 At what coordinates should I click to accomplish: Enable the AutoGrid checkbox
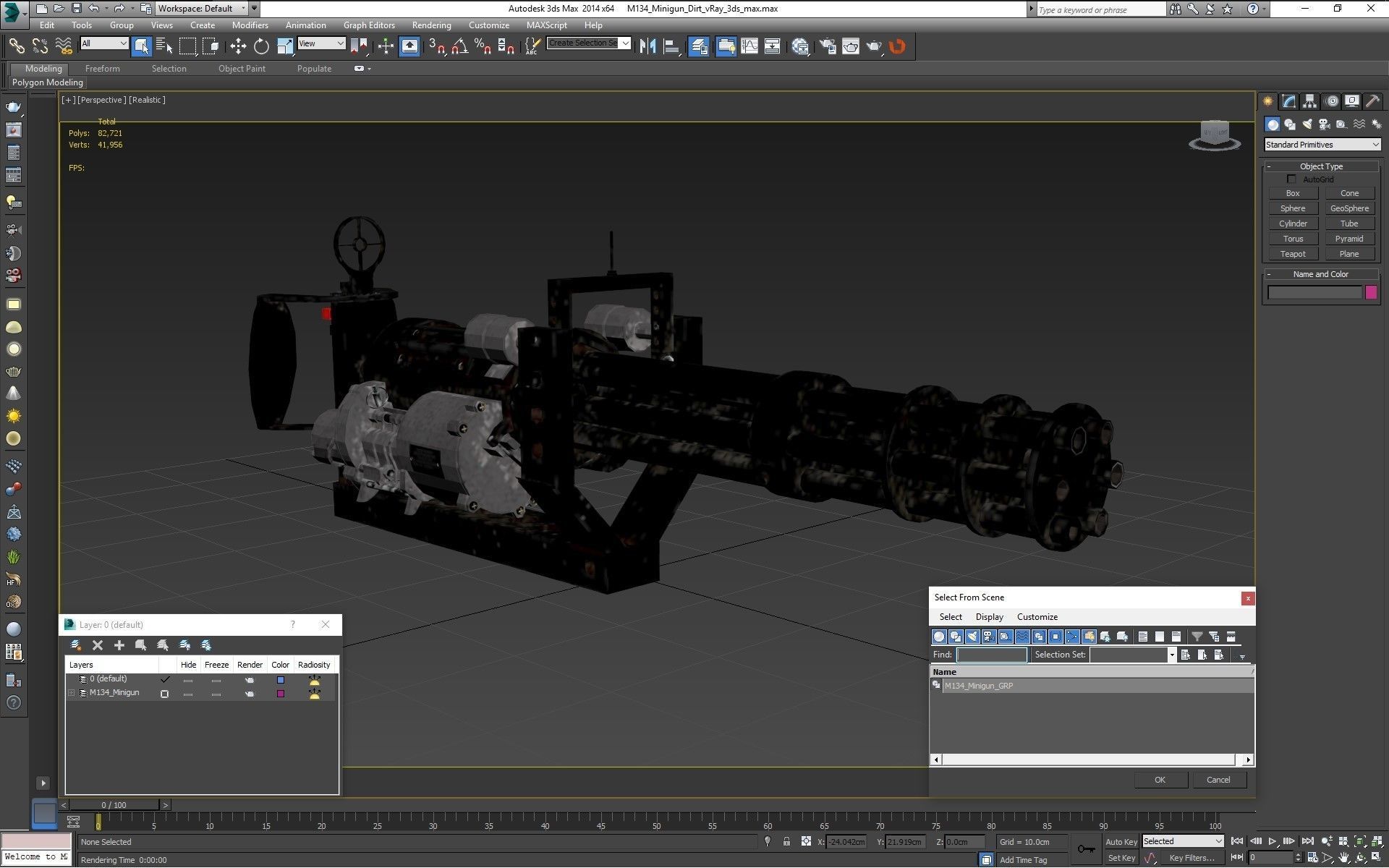click(1292, 179)
